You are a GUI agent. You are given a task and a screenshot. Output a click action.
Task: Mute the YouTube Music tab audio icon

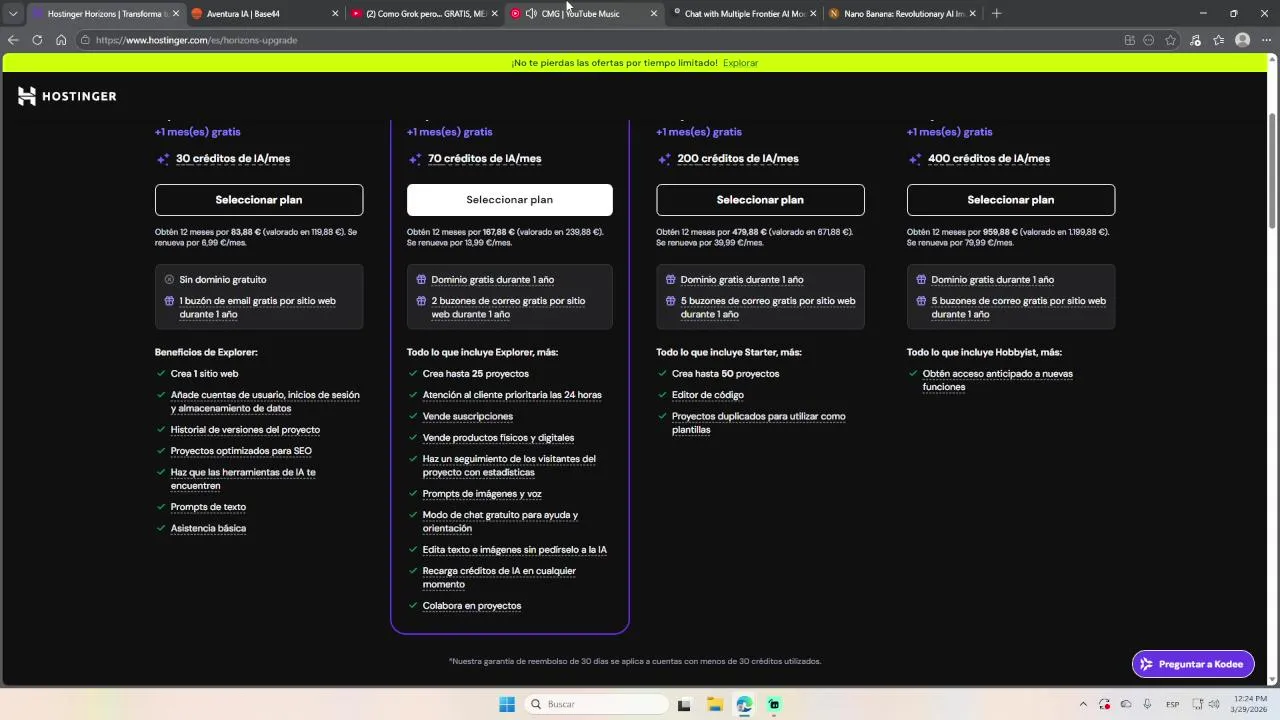pyautogui.click(x=531, y=13)
